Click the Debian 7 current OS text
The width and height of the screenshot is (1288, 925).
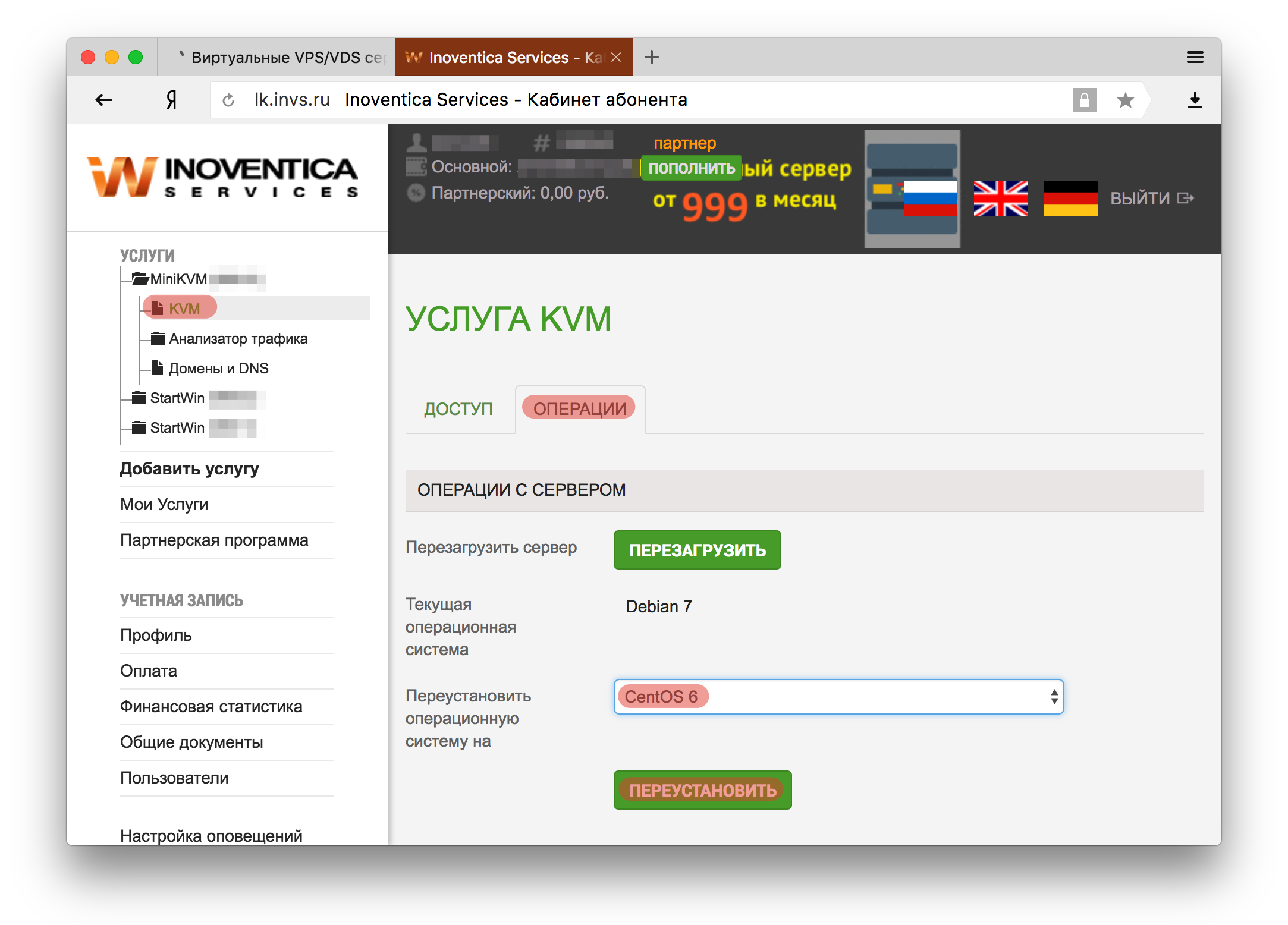(659, 607)
